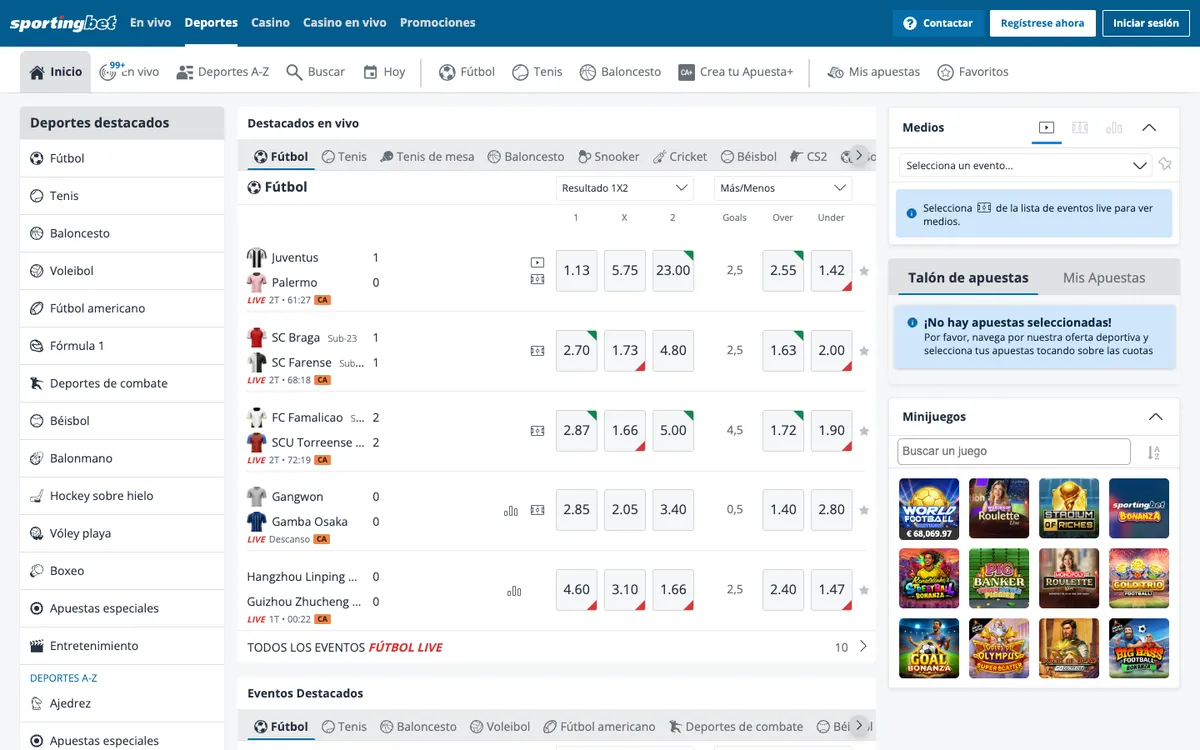Sort the Minijuegos list
Screen dimensions: 1200x750
click(x=1153, y=452)
